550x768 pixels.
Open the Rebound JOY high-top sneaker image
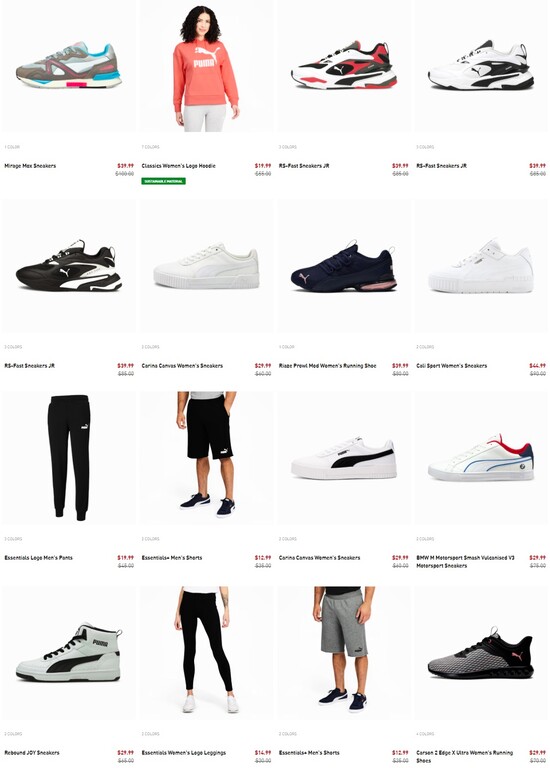click(x=68, y=652)
